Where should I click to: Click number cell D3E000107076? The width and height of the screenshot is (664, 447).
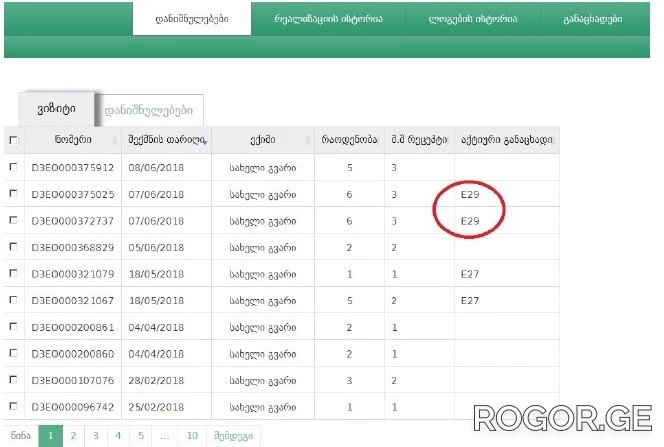pos(73,381)
